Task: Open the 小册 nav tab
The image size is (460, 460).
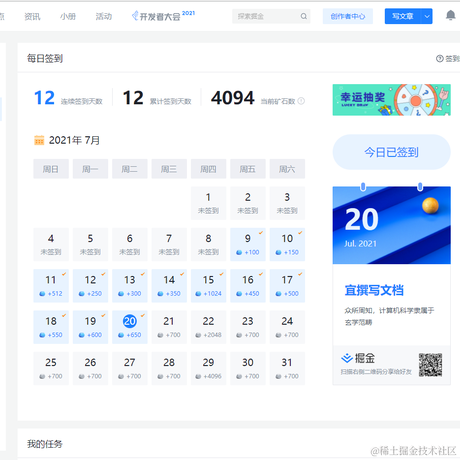Action: click(x=68, y=16)
